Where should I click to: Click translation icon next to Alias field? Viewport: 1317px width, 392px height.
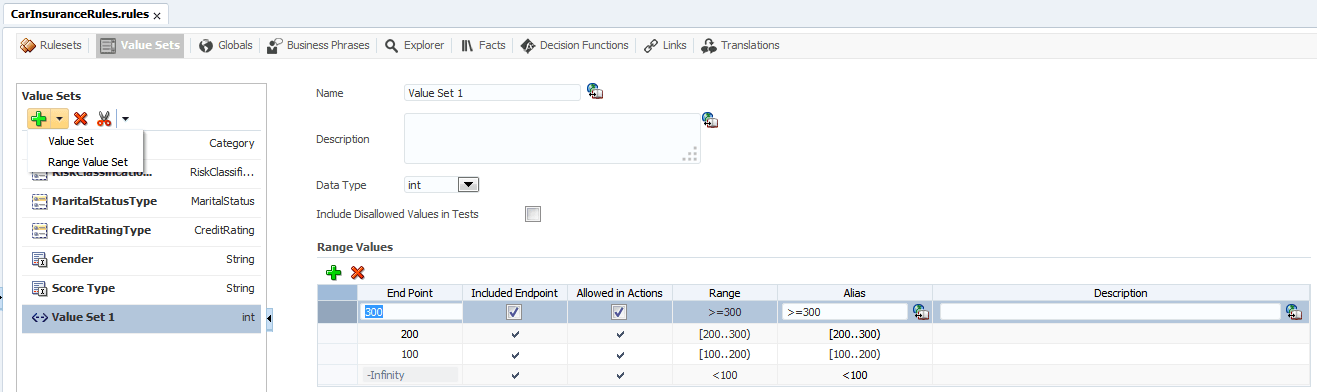pos(921,312)
